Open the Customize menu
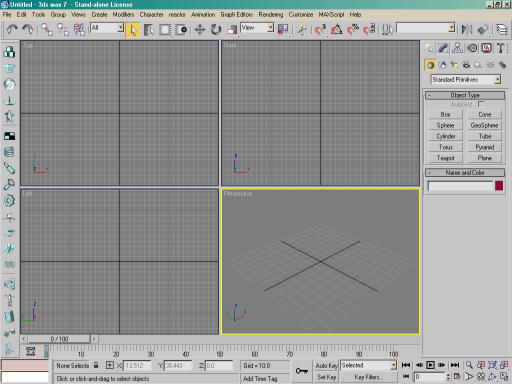 (301, 14)
